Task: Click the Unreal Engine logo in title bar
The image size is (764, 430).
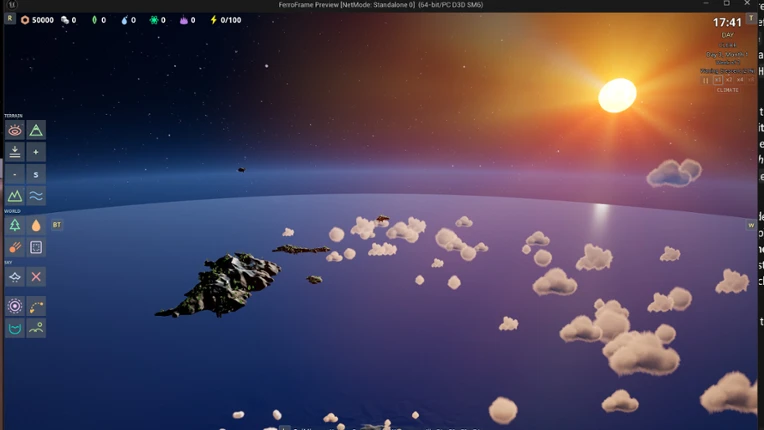Action: pos(12,5)
